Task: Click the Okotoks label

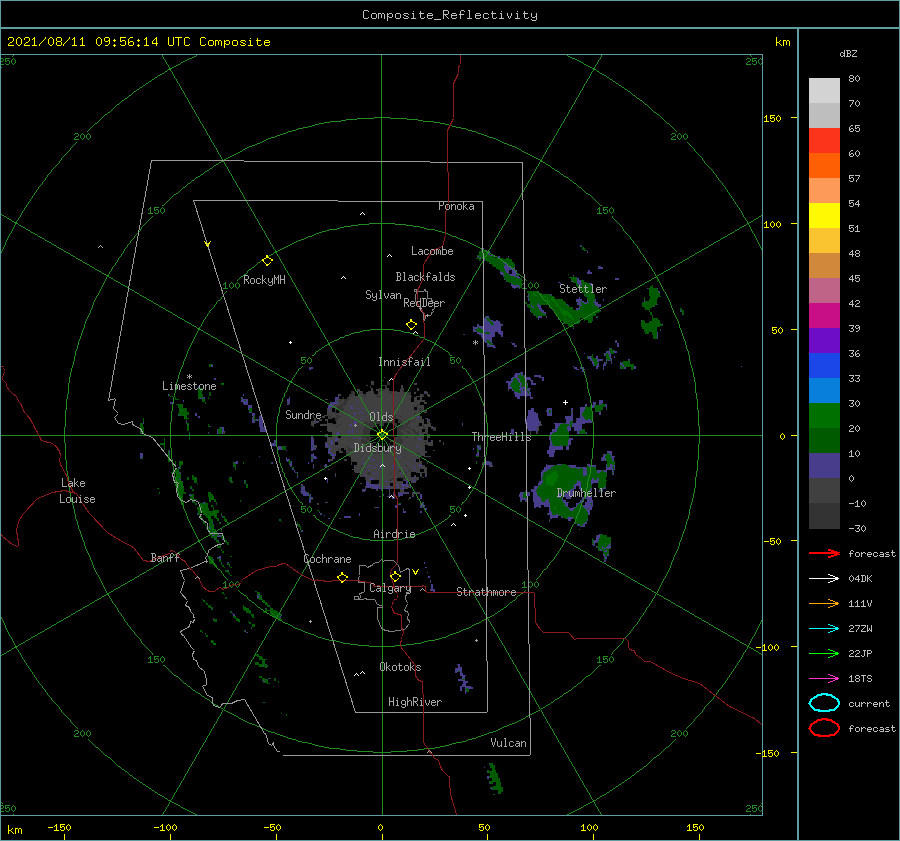Action: point(400,667)
